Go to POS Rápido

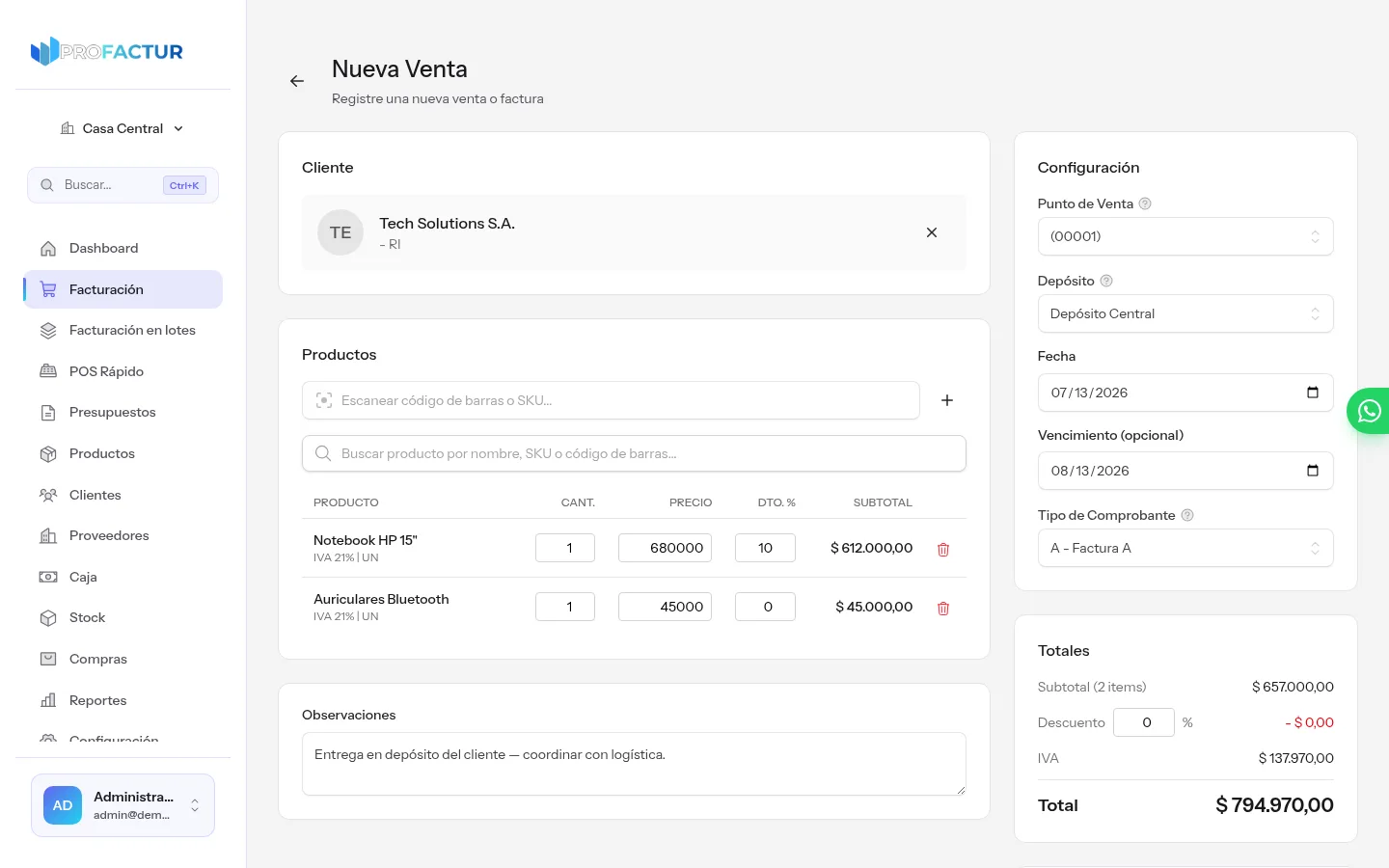(x=123, y=371)
